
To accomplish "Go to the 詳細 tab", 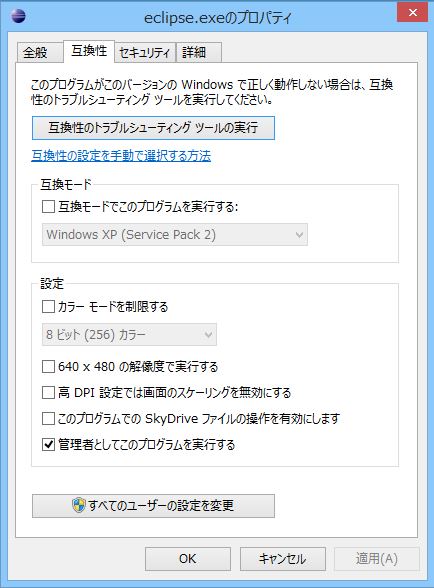I will click(199, 52).
